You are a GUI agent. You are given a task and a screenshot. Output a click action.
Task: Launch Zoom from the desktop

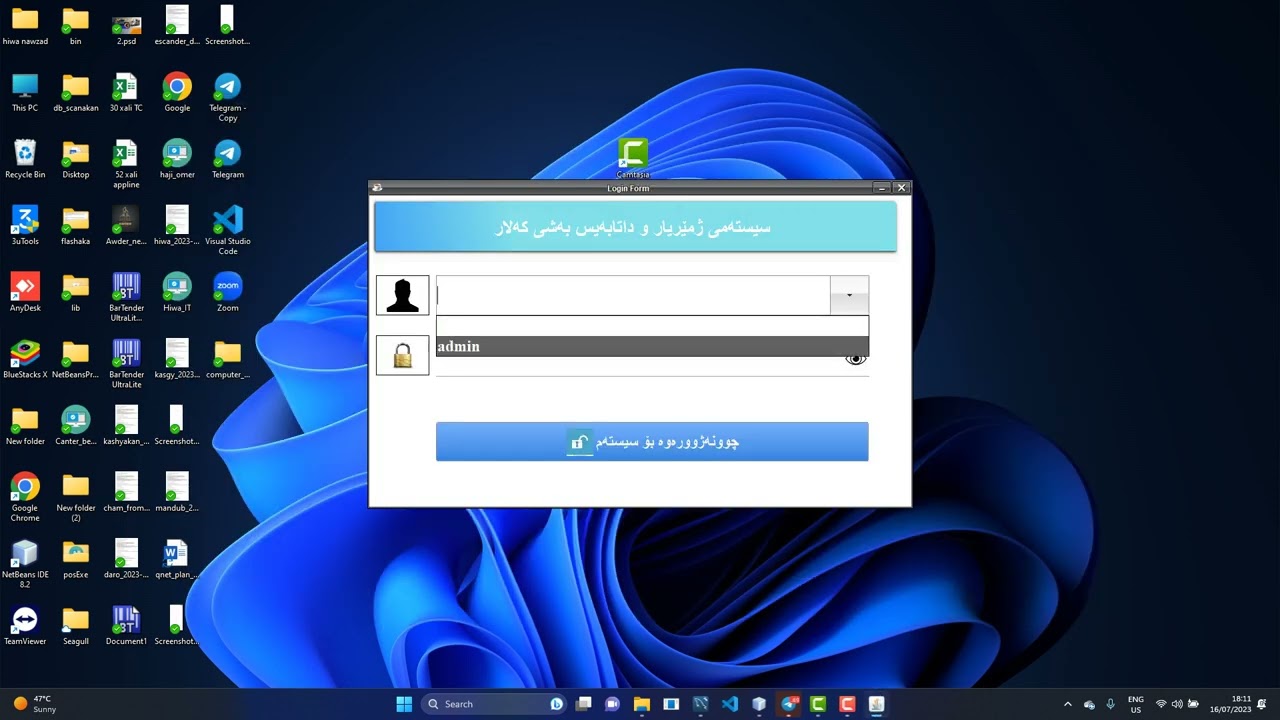point(228,292)
